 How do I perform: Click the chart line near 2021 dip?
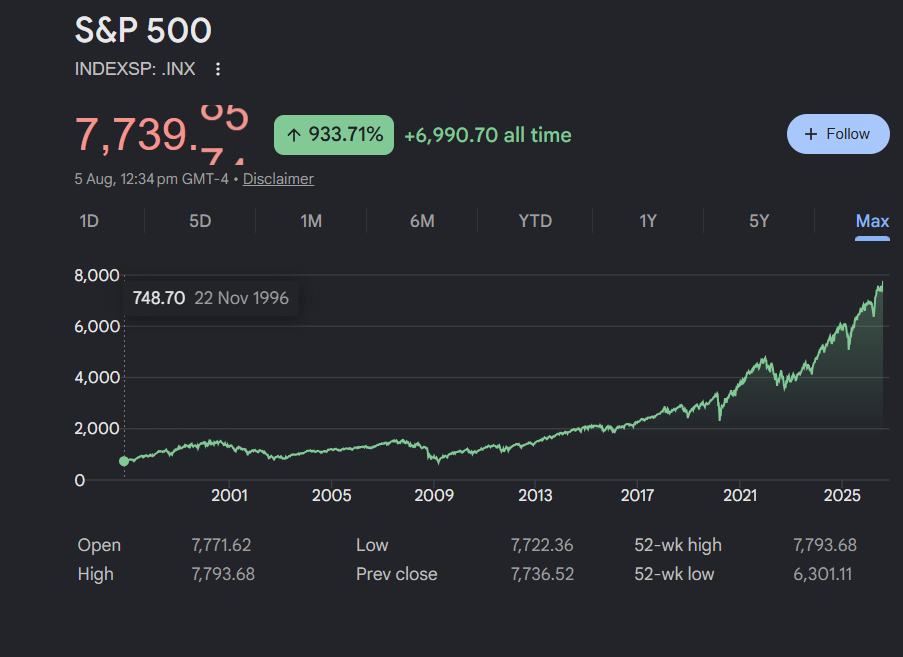pyautogui.click(x=719, y=416)
